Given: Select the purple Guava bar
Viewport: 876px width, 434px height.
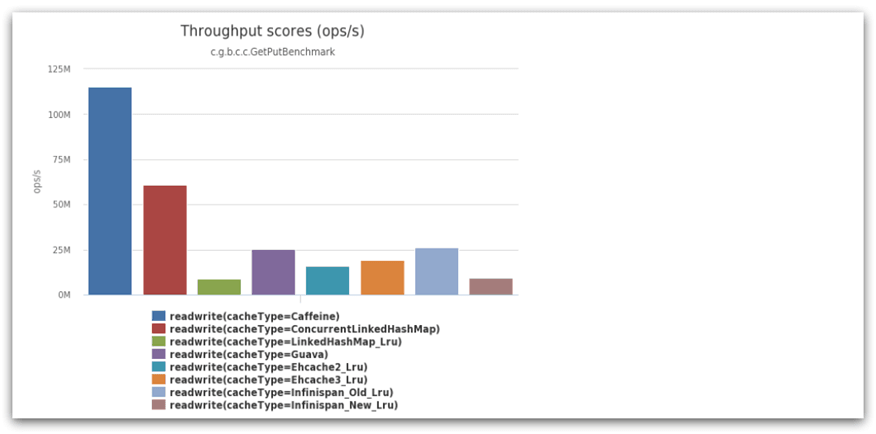Looking at the screenshot, I should point(273,273).
